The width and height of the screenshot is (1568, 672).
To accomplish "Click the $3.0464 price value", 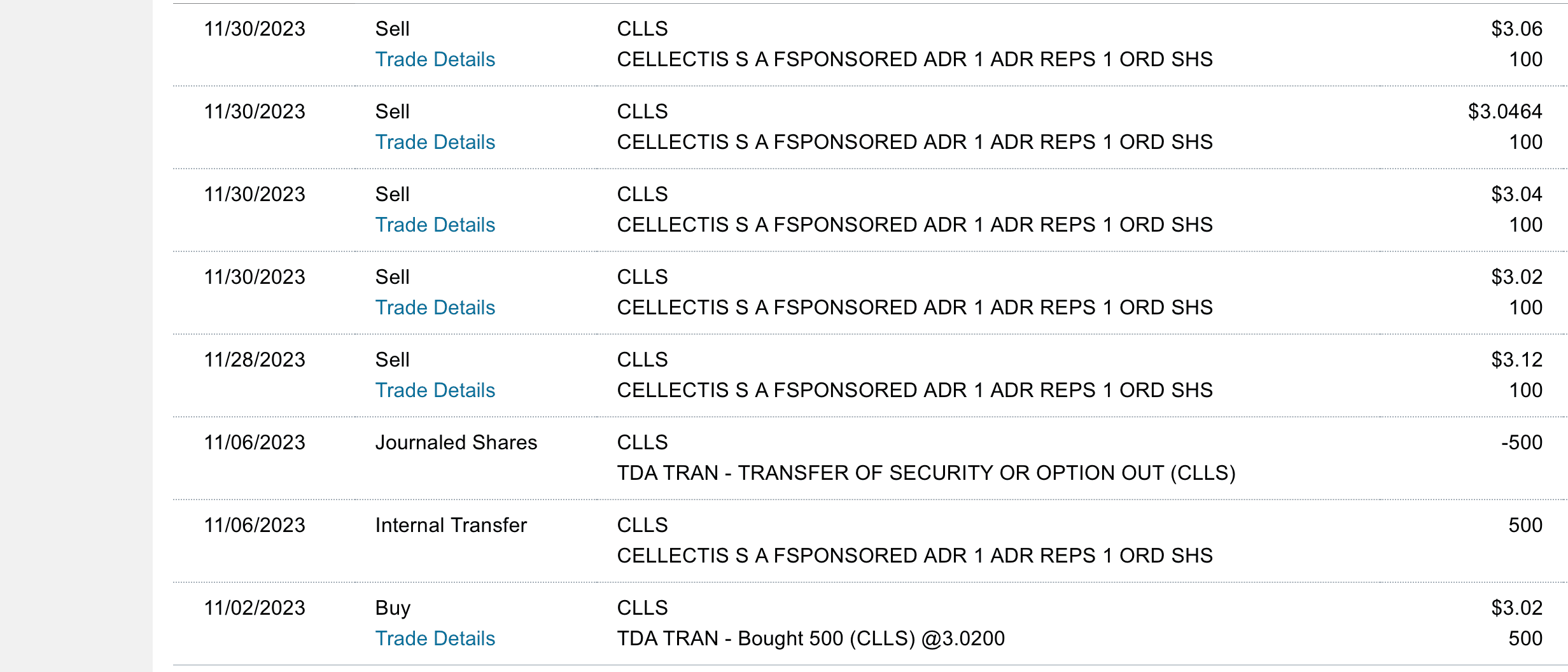I will 1504,111.
